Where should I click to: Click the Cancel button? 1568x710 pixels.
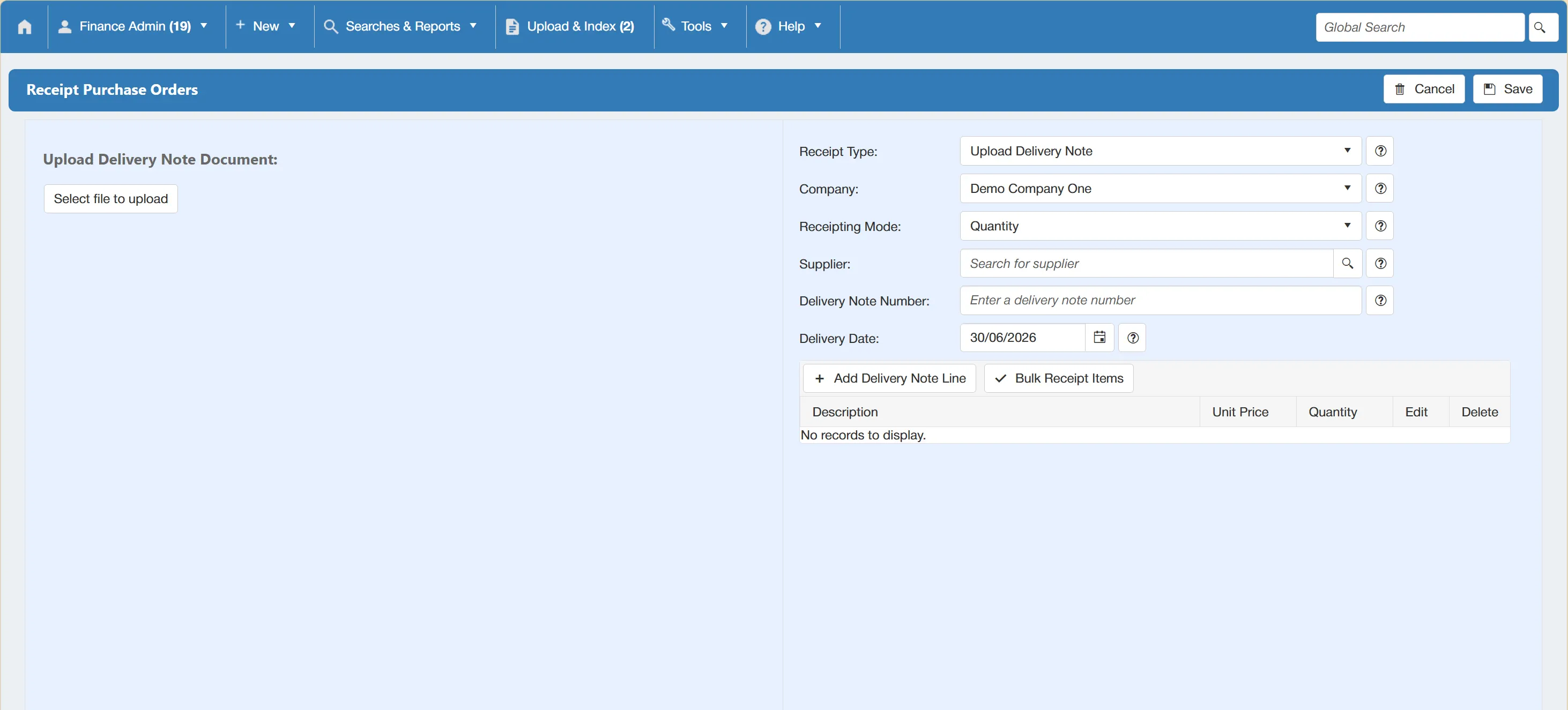[x=1424, y=89]
